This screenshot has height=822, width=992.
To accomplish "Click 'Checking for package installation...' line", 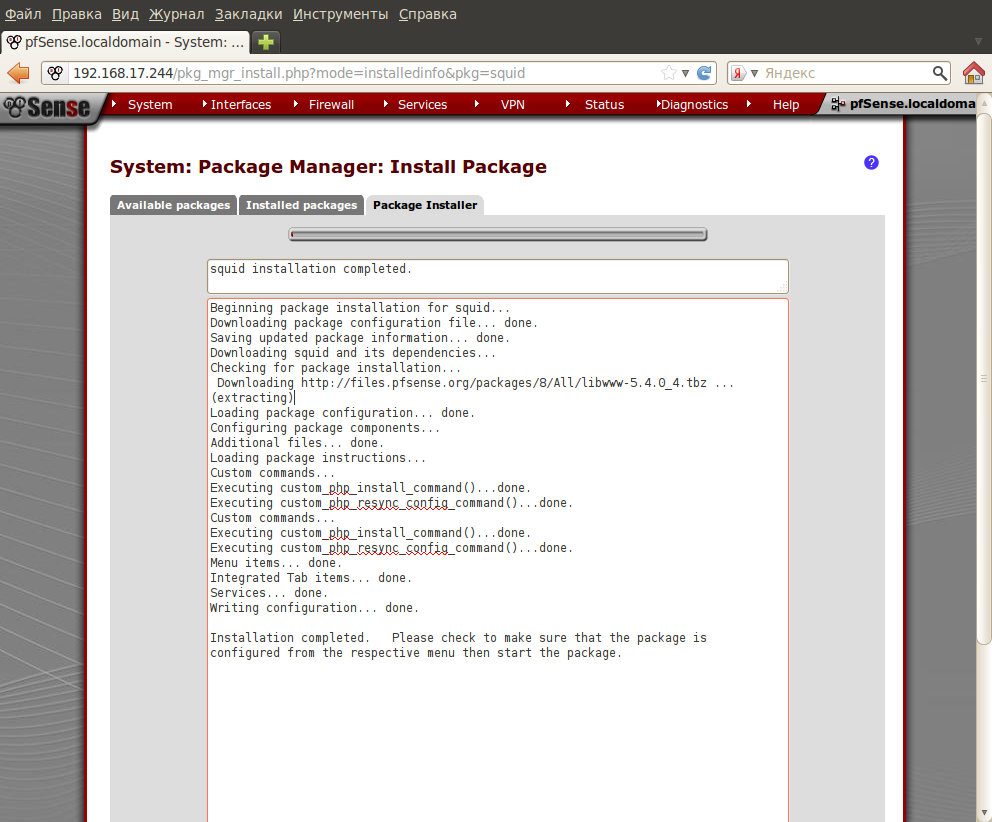I will pyautogui.click(x=335, y=368).
